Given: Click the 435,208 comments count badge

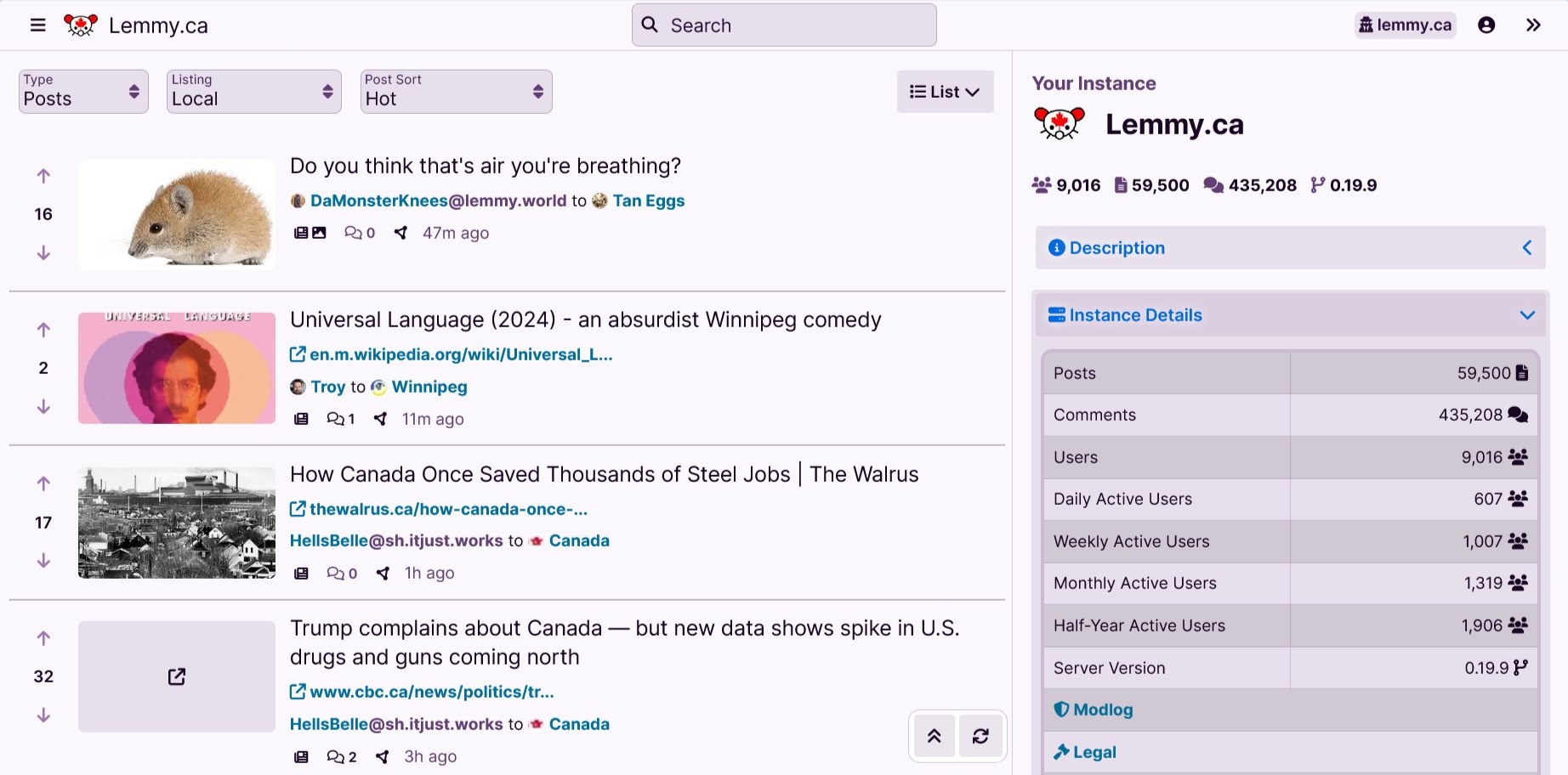Looking at the screenshot, I should pyautogui.click(x=1250, y=185).
